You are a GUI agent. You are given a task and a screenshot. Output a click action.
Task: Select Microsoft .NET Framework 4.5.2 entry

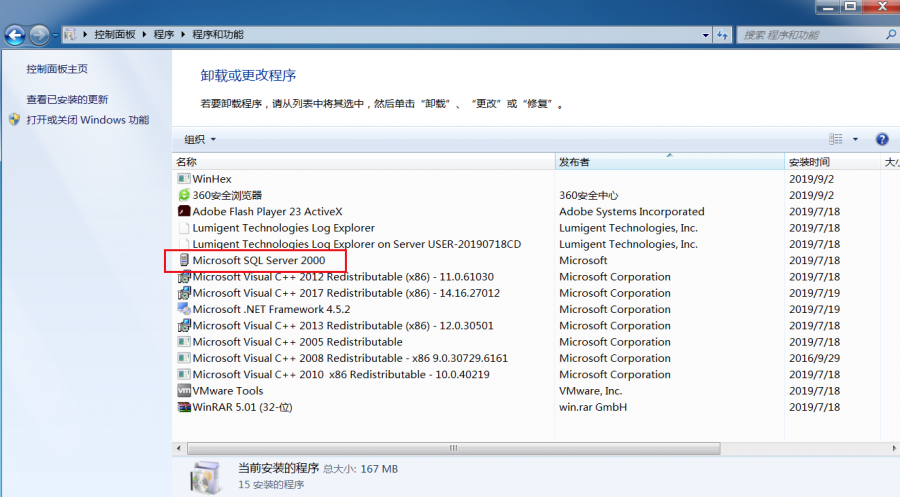[271, 309]
